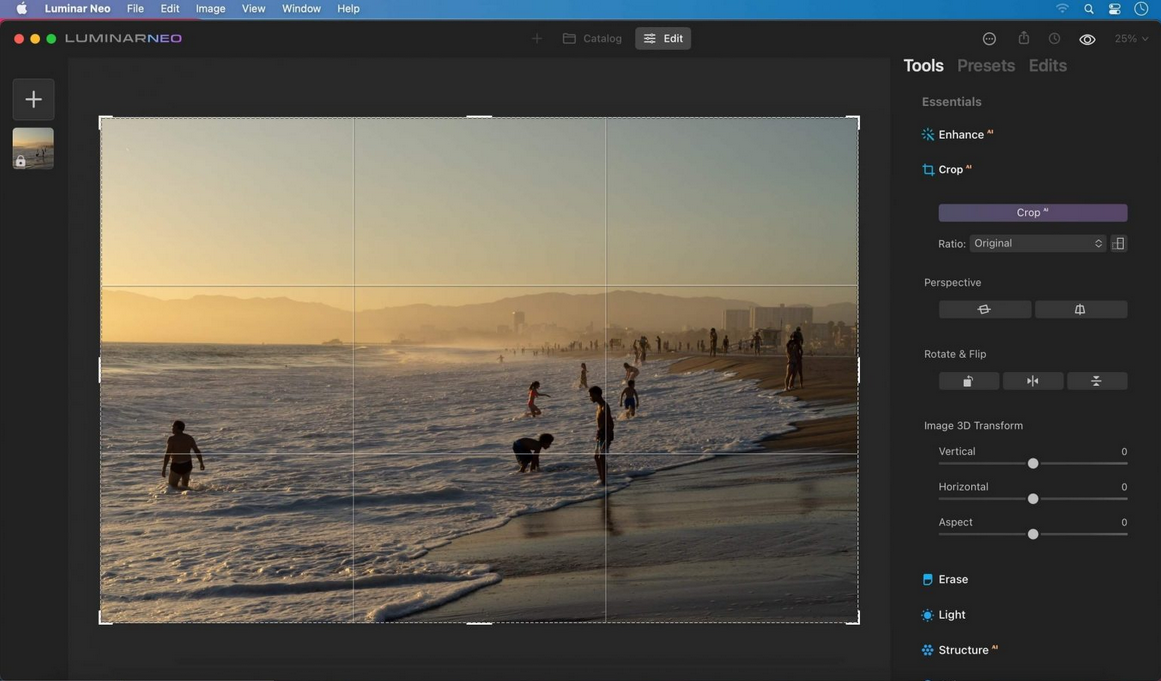
Task: Click the top-right crop corner handle
Action: [x=854, y=121]
